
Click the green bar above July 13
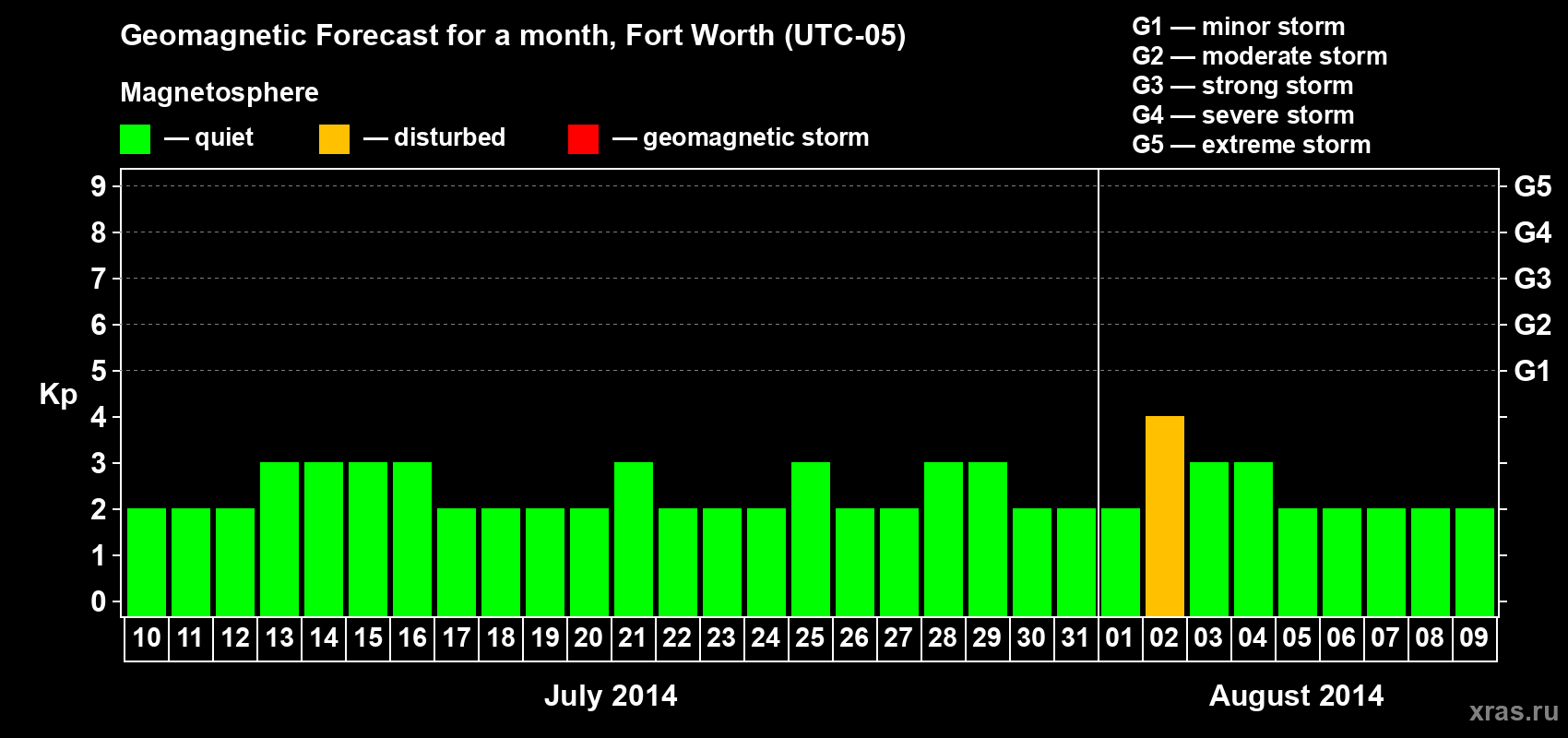coord(279,540)
